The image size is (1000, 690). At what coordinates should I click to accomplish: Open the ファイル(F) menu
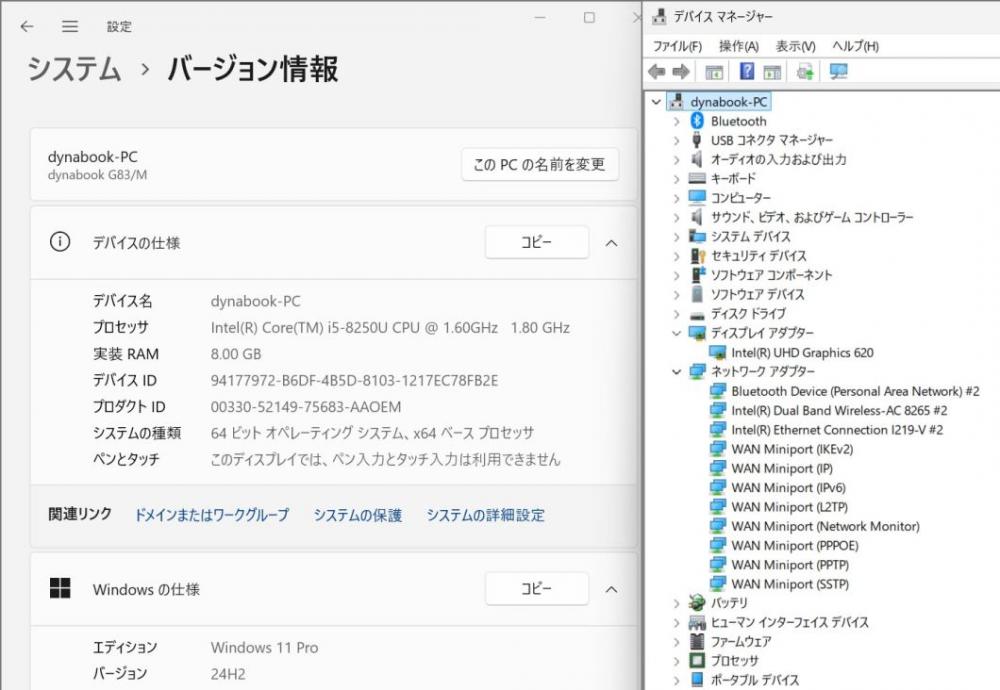click(677, 46)
